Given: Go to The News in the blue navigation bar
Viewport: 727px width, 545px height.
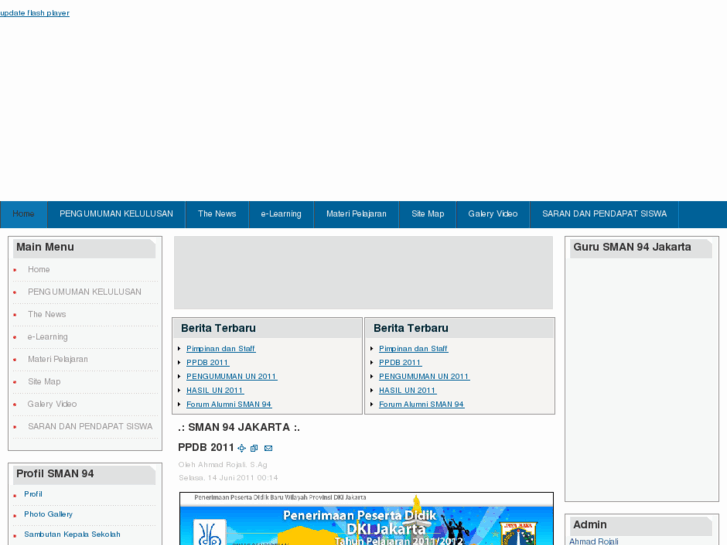Looking at the screenshot, I should 217,214.
